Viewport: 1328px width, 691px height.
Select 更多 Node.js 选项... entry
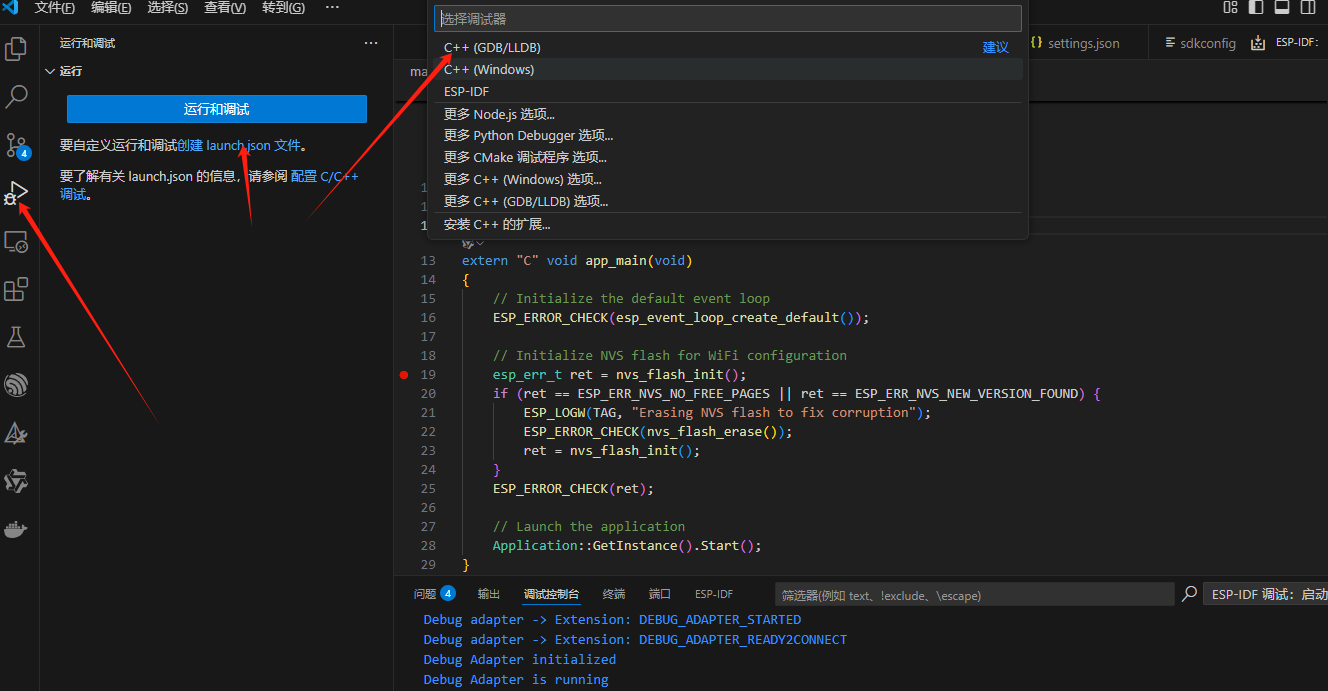728,114
